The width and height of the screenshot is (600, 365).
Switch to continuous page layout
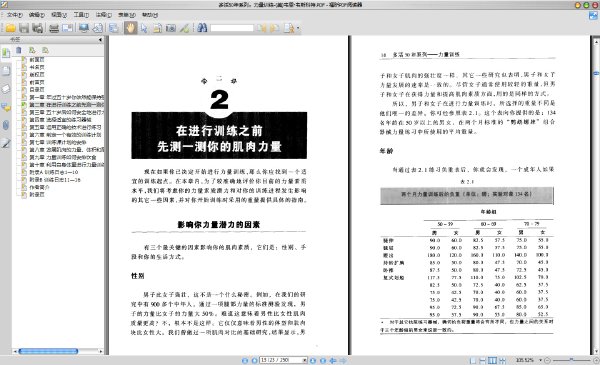coord(483,360)
